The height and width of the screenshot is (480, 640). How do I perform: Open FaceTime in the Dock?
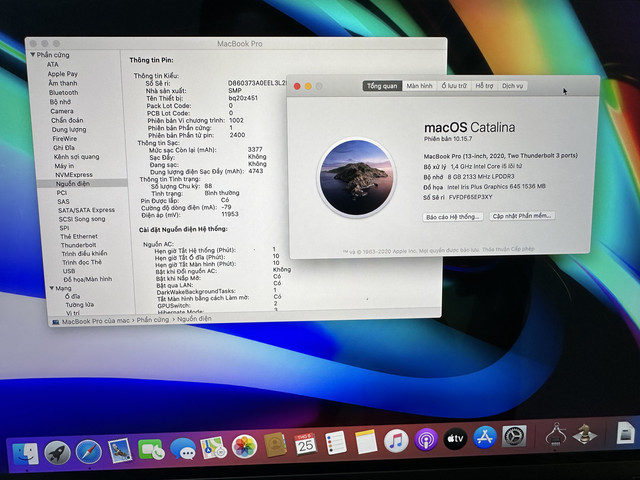(151, 449)
